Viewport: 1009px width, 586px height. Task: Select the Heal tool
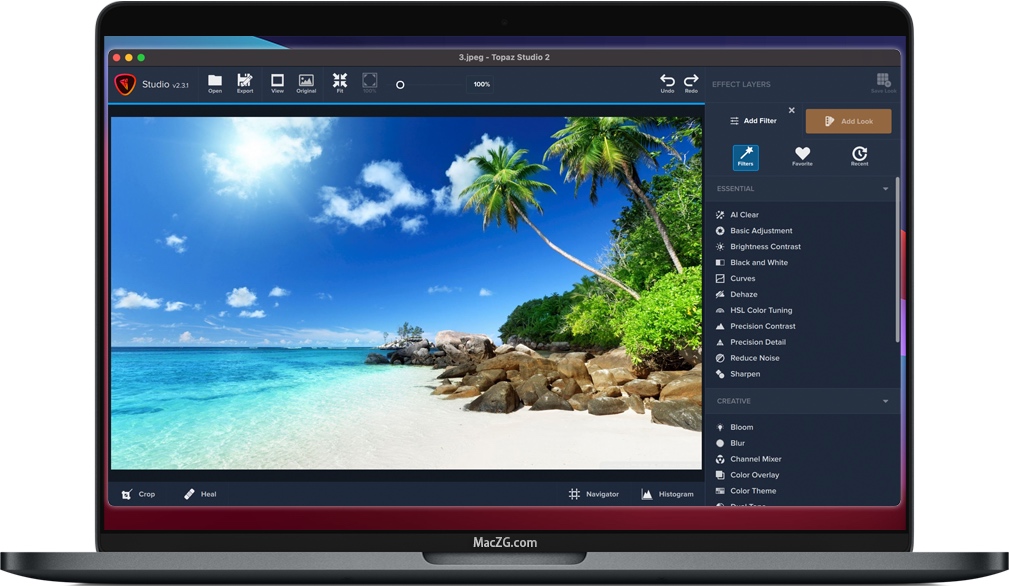point(200,494)
